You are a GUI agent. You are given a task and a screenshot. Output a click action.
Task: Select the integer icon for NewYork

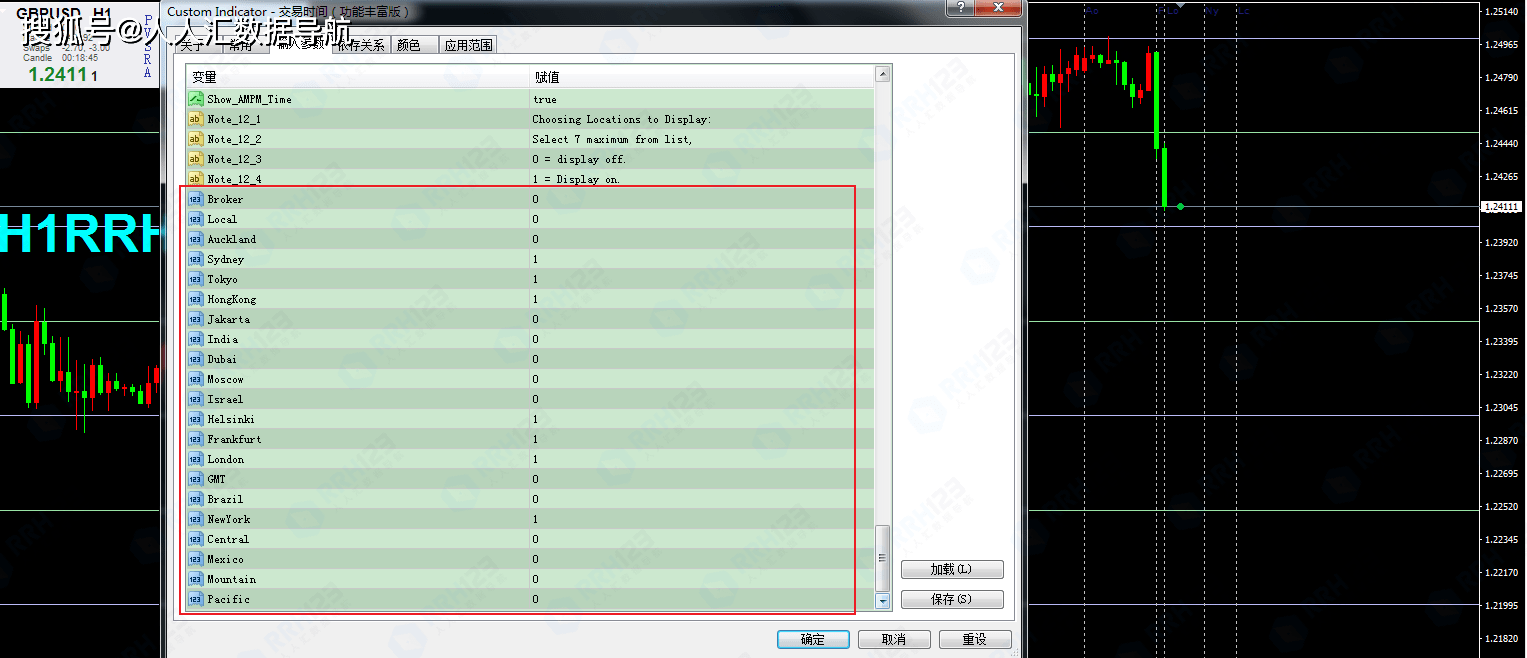tap(196, 519)
